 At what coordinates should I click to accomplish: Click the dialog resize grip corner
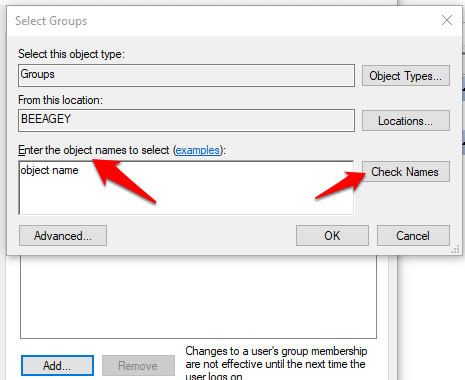click(x=455, y=249)
